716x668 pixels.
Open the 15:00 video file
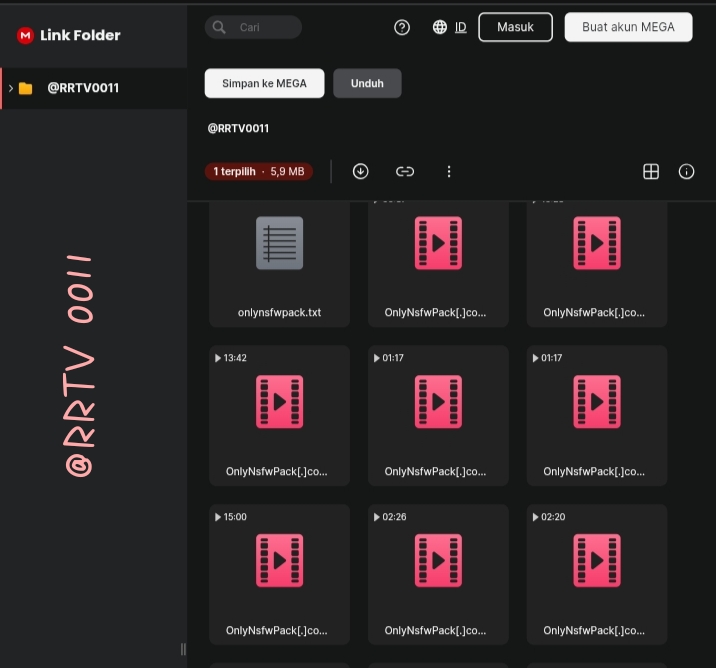pyautogui.click(x=279, y=574)
